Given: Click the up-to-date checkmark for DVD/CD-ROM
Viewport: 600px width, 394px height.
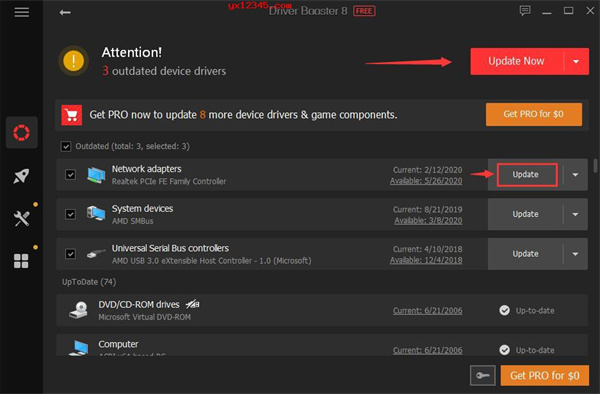Looking at the screenshot, I should point(504,310).
